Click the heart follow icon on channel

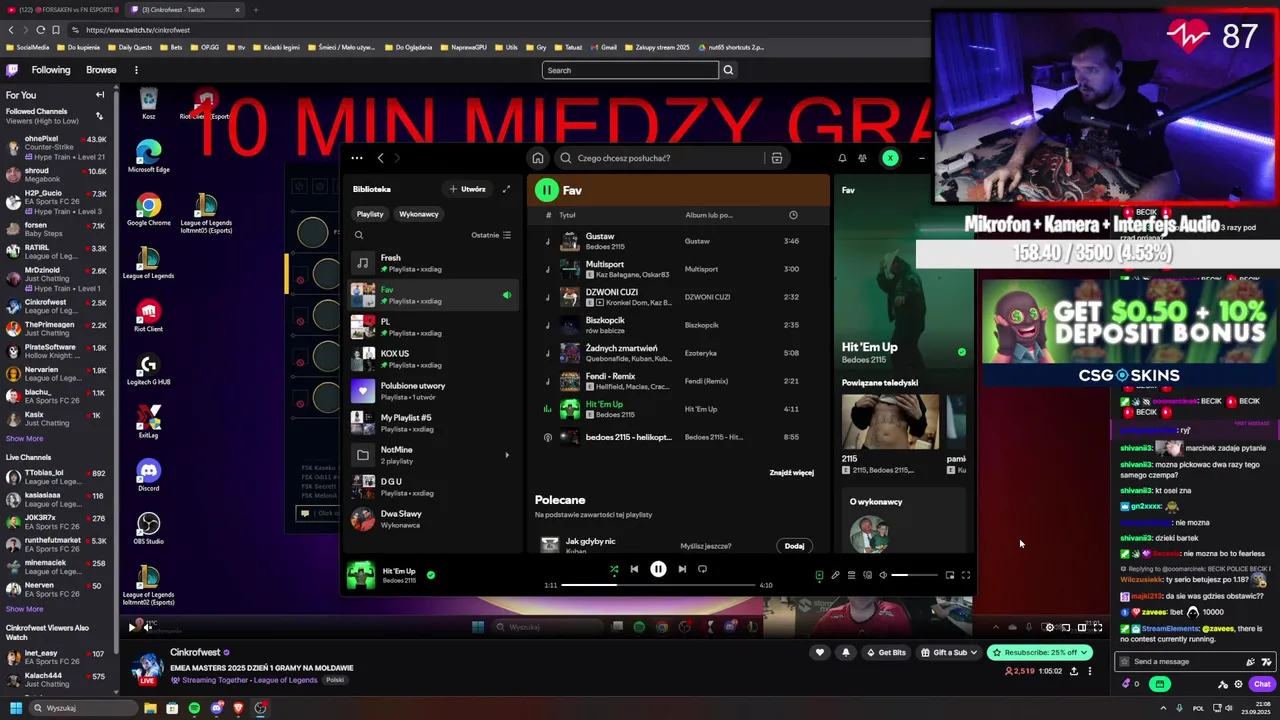click(820, 652)
